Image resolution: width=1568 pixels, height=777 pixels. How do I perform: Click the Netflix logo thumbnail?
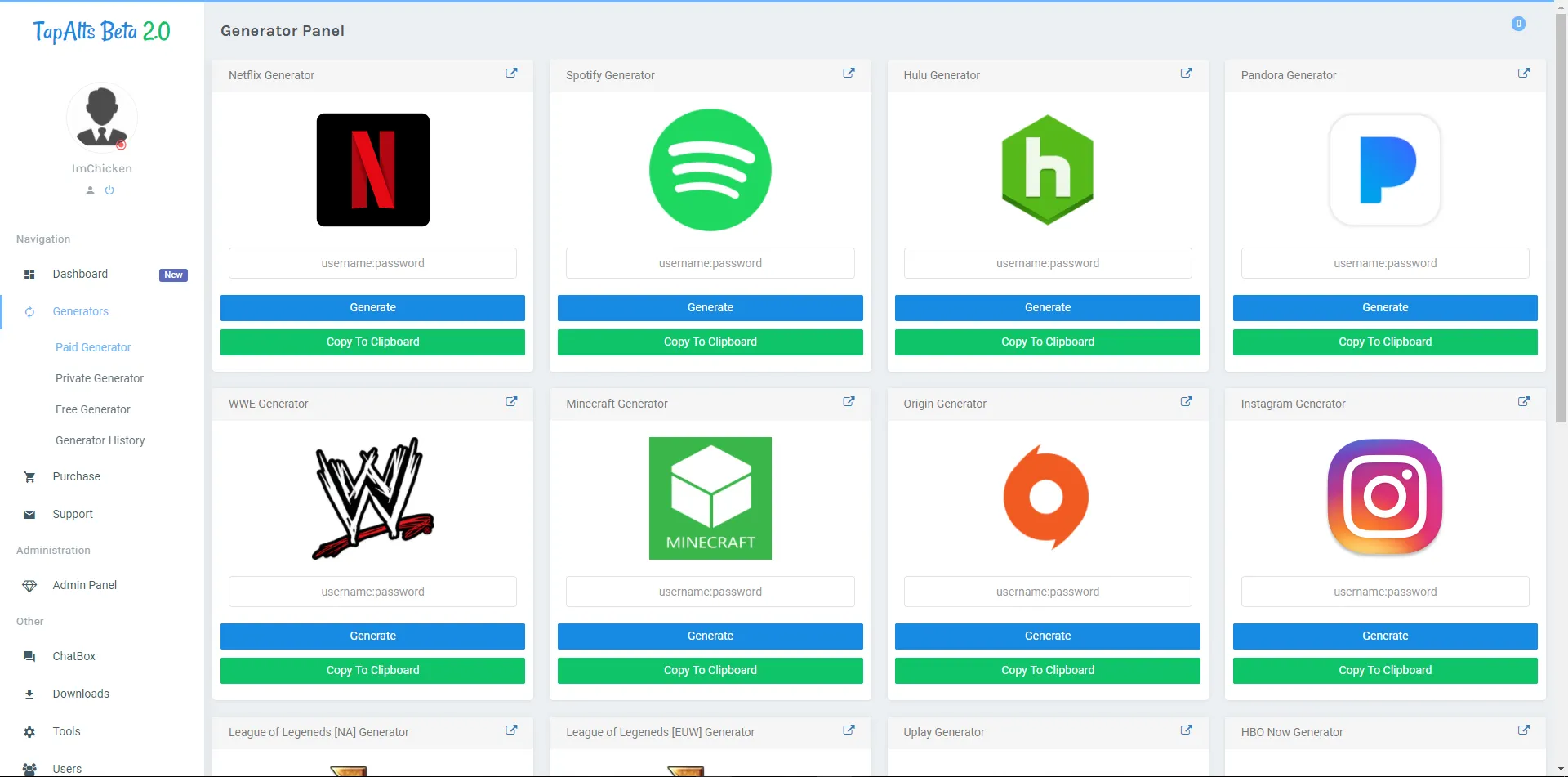point(373,170)
